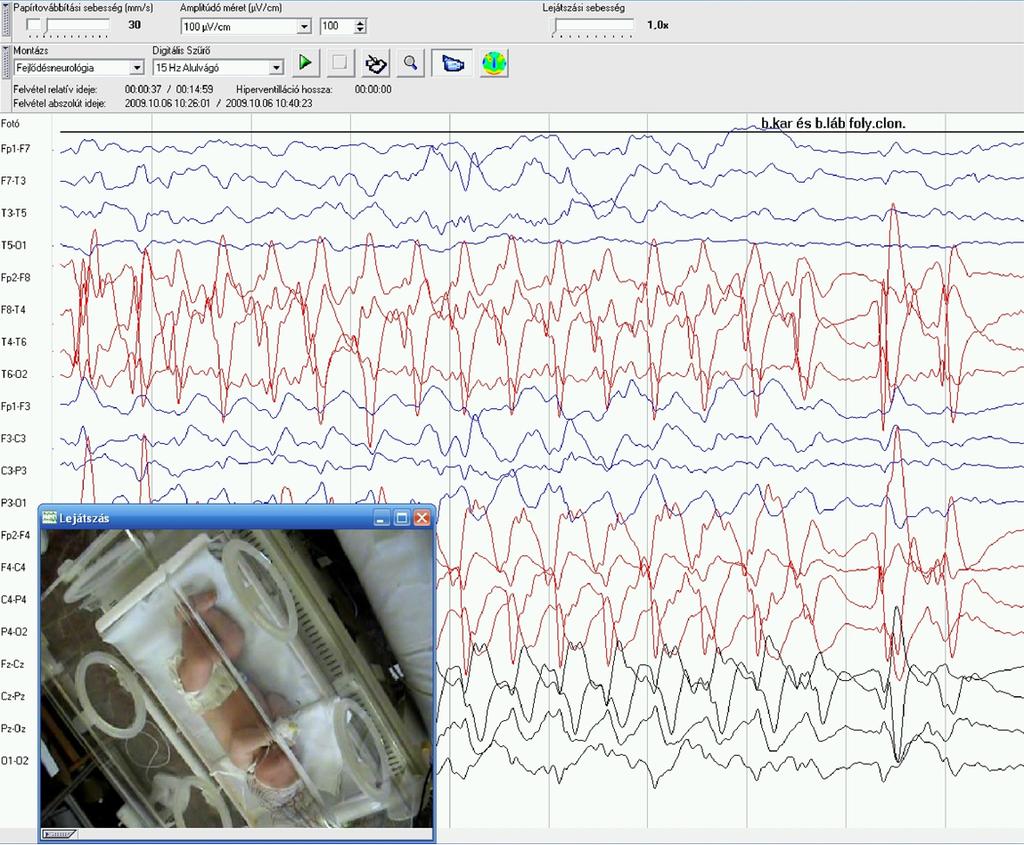
Task: Select the F3-C3 channel label
Action: (14, 439)
